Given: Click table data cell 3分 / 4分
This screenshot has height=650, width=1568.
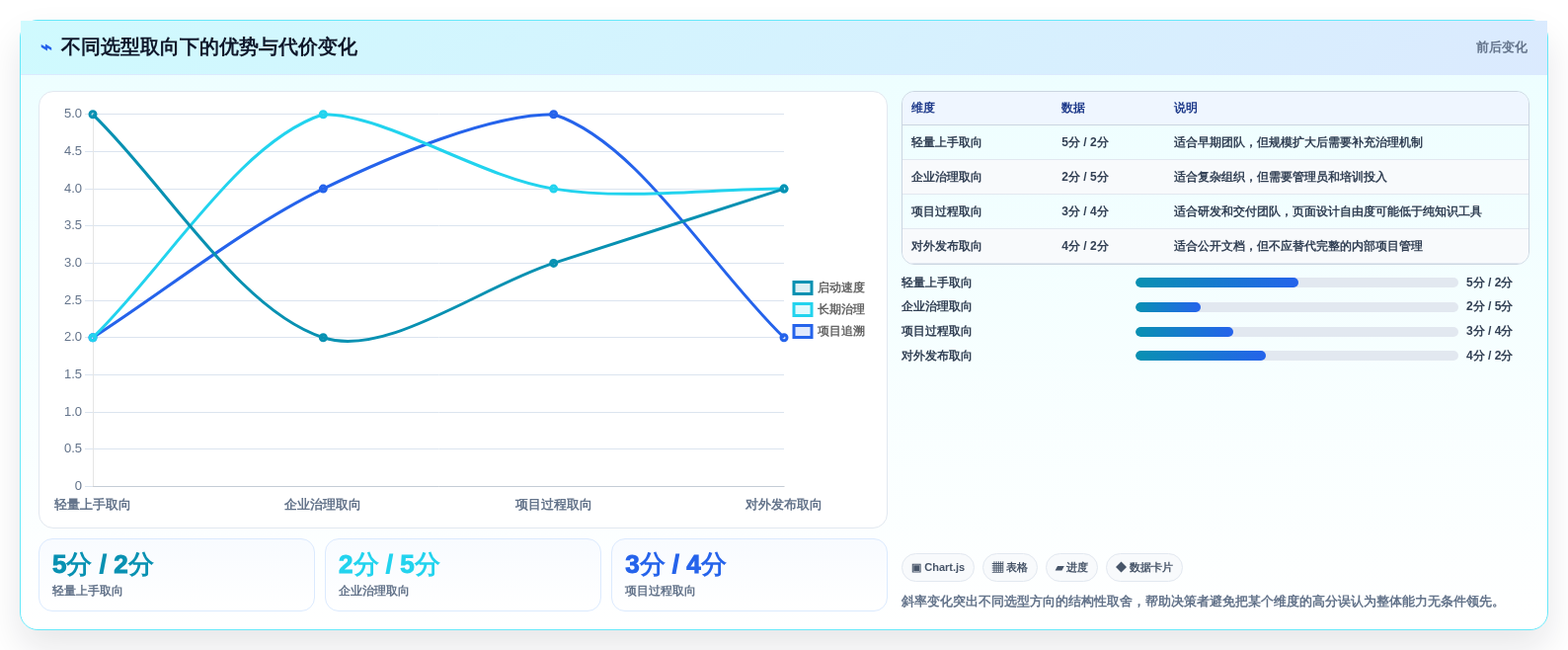Looking at the screenshot, I should point(1085,211).
